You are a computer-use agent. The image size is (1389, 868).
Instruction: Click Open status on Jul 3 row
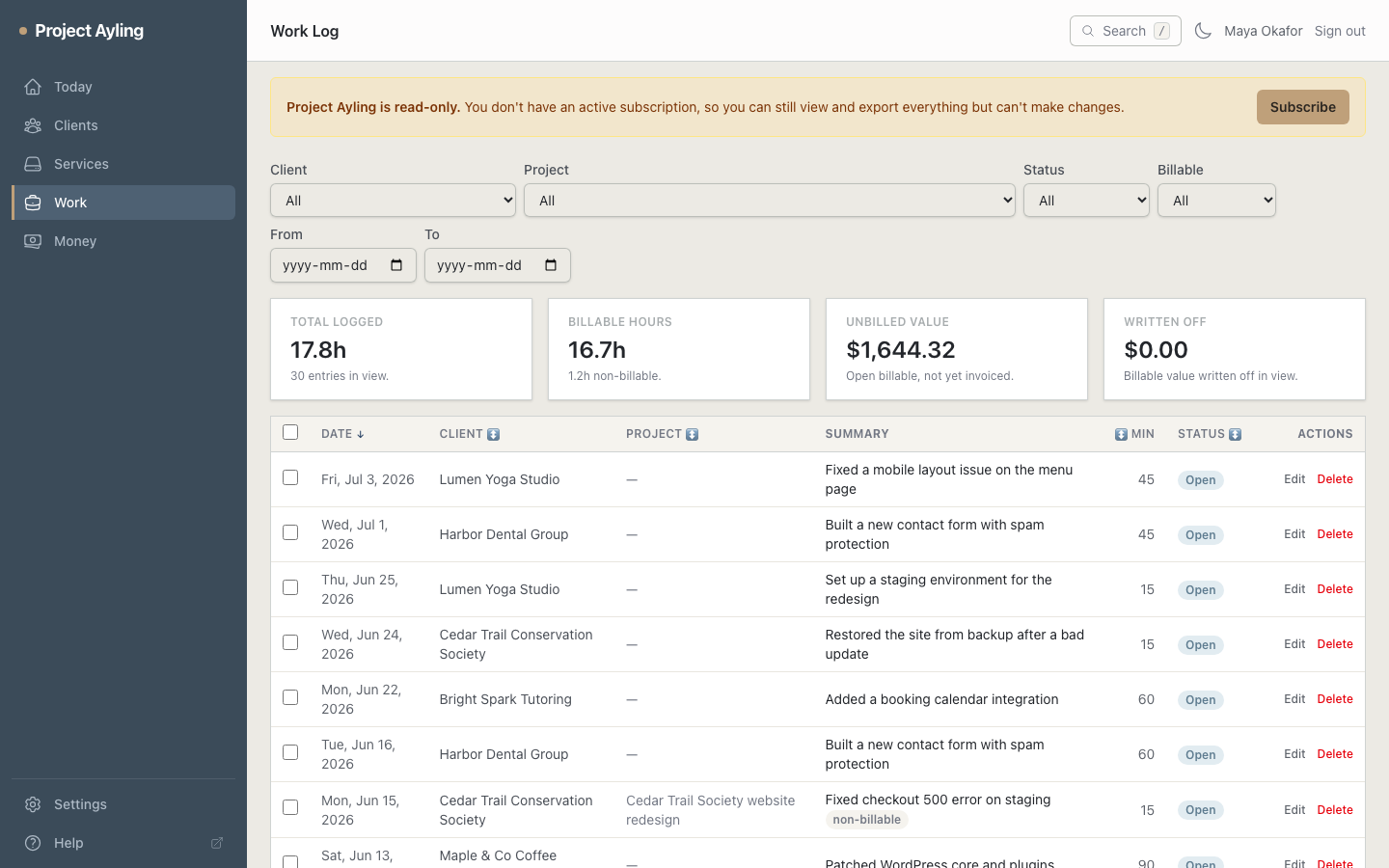pyautogui.click(x=1201, y=480)
